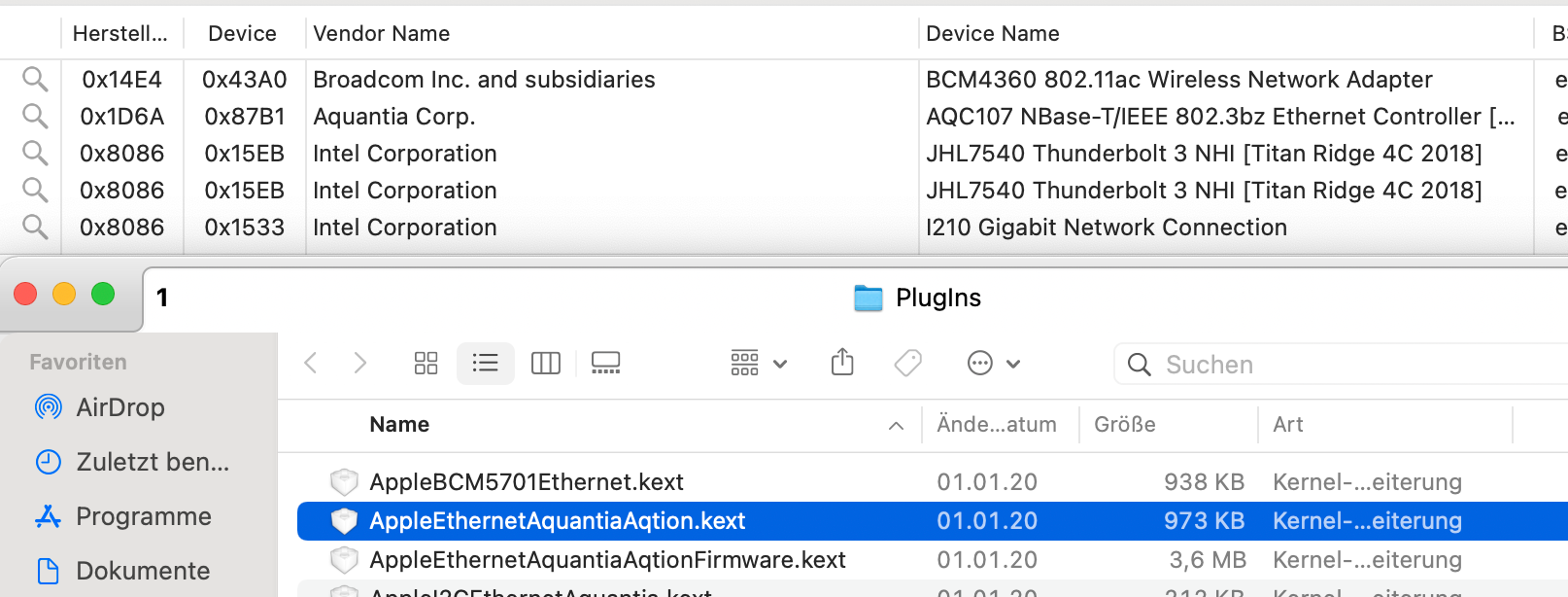Image resolution: width=1568 pixels, height=597 pixels.
Task: Switch Finder to list view
Action: (x=485, y=364)
